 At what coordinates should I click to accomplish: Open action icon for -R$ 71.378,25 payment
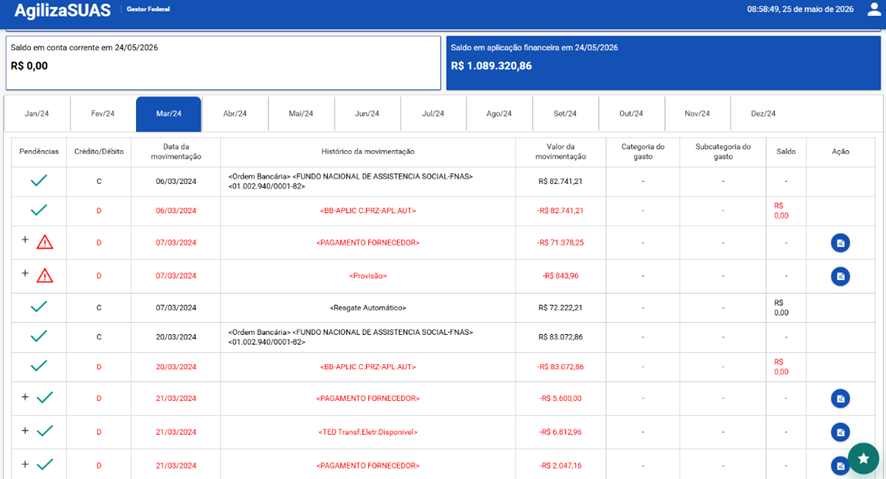(840, 243)
